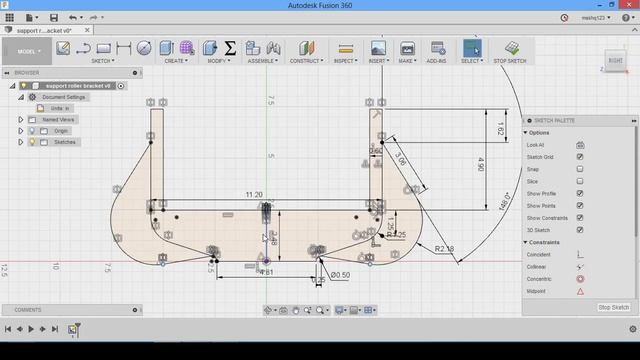Enable the Snap checkbox
640x360 pixels.
point(580,169)
